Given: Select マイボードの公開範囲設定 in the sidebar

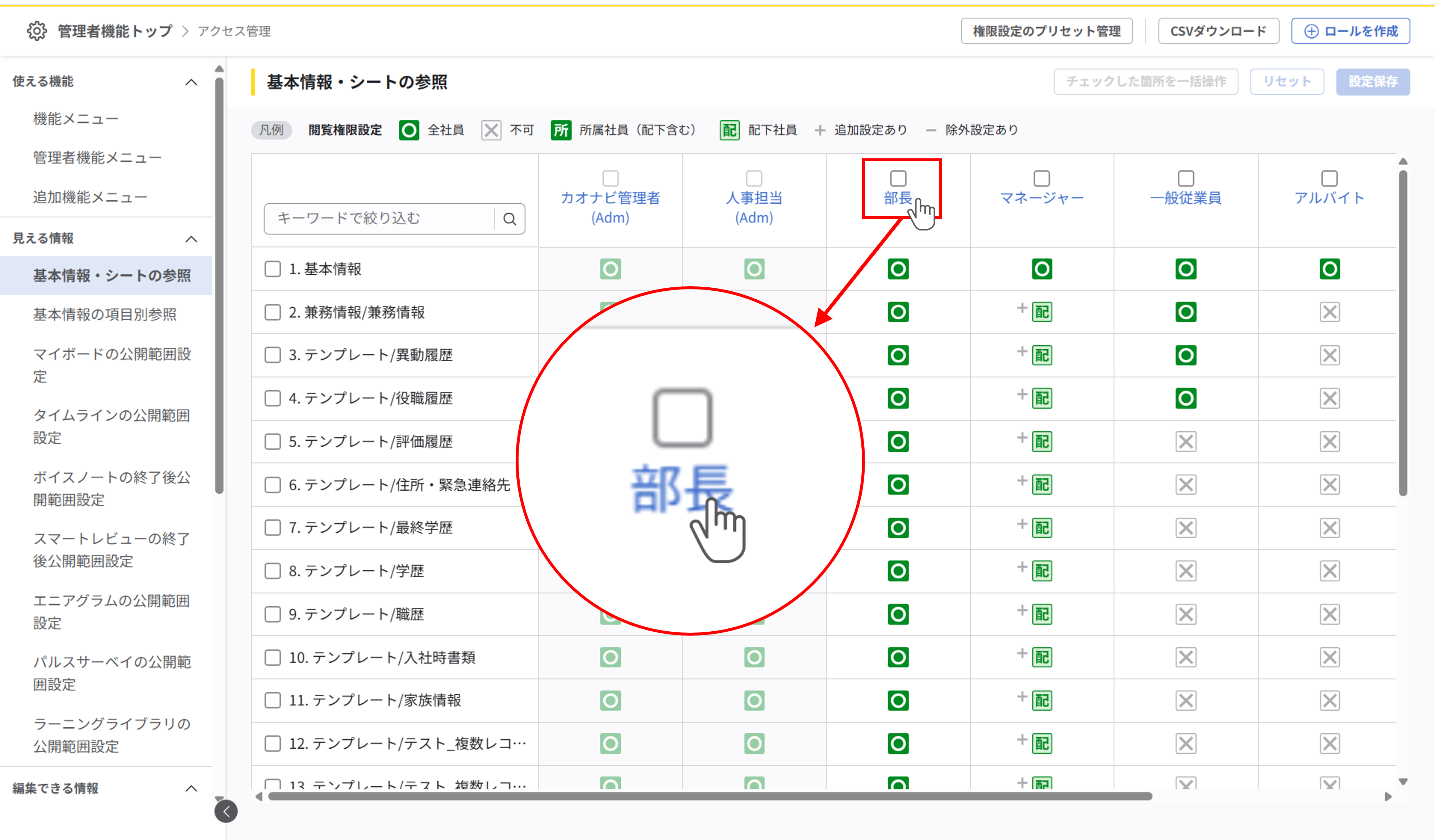Looking at the screenshot, I should [x=112, y=365].
